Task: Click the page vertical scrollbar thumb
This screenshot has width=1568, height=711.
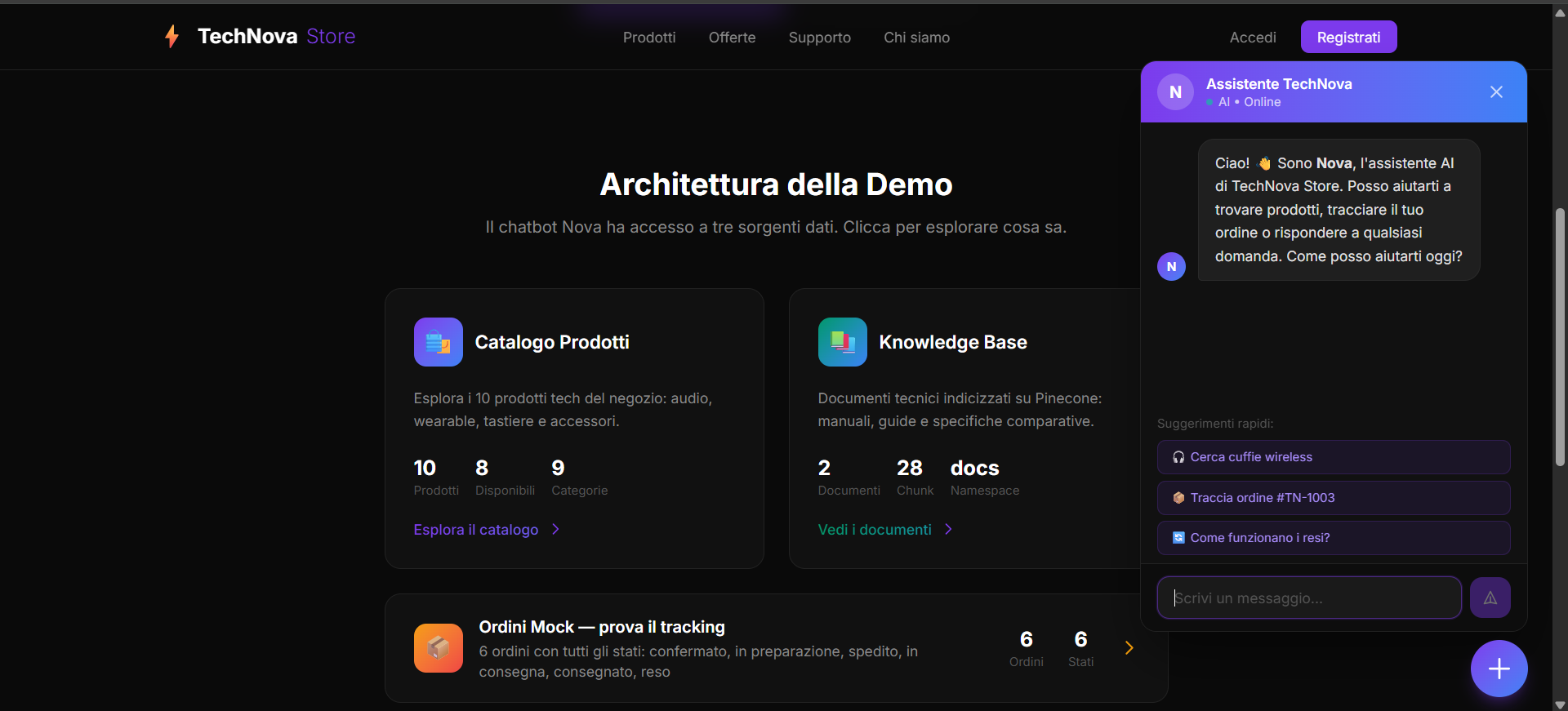Action: [1560, 336]
